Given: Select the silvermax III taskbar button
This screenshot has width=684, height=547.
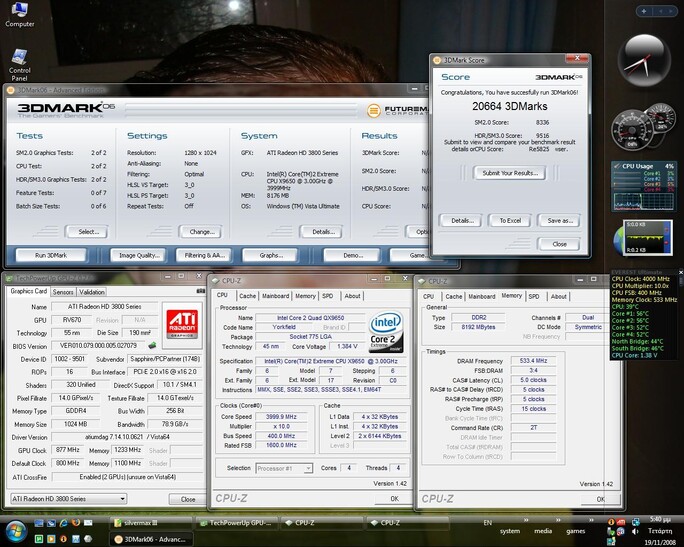Looking at the screenshot, I should [150, 523].
